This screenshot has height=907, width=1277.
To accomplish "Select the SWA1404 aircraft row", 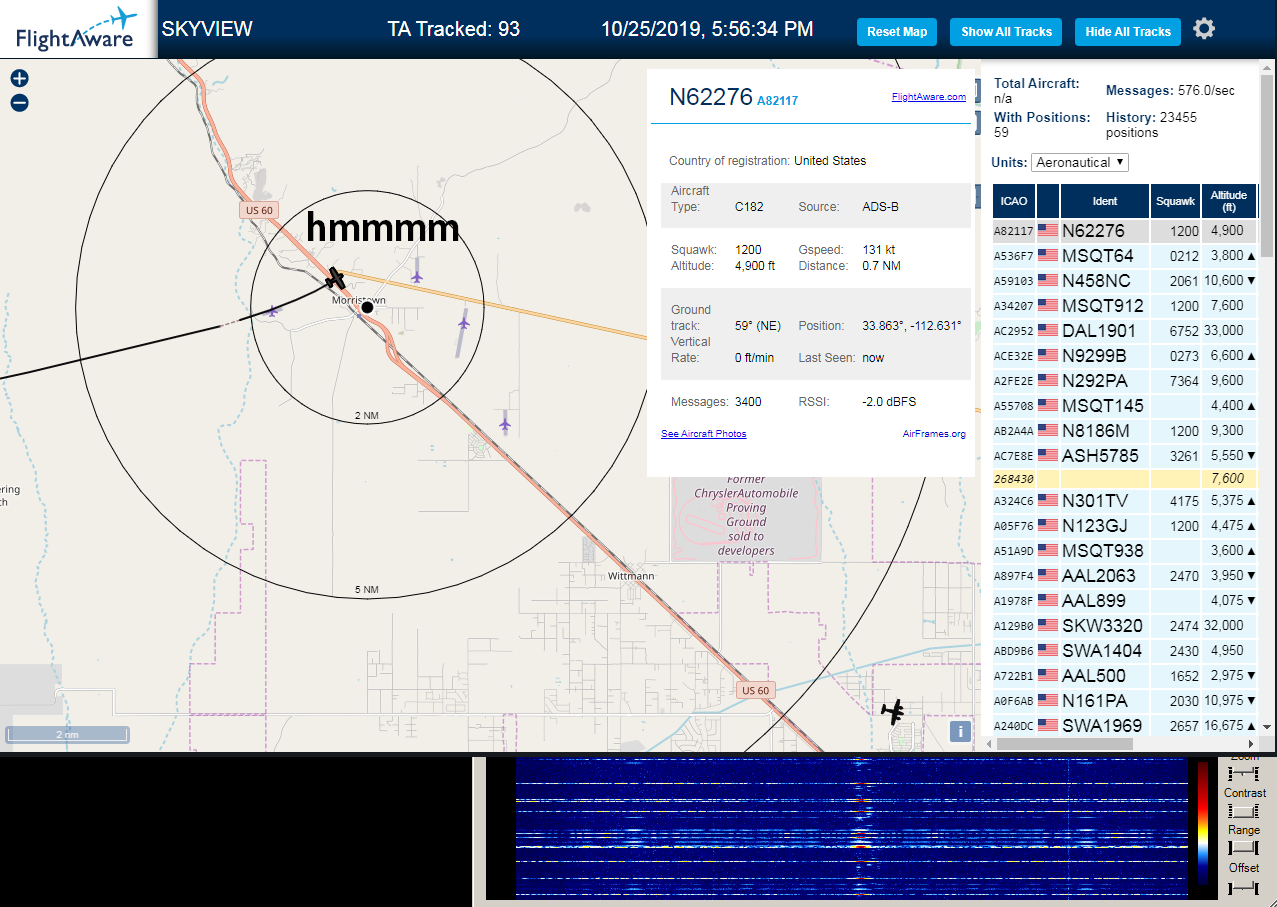I will coord(1125,651).
